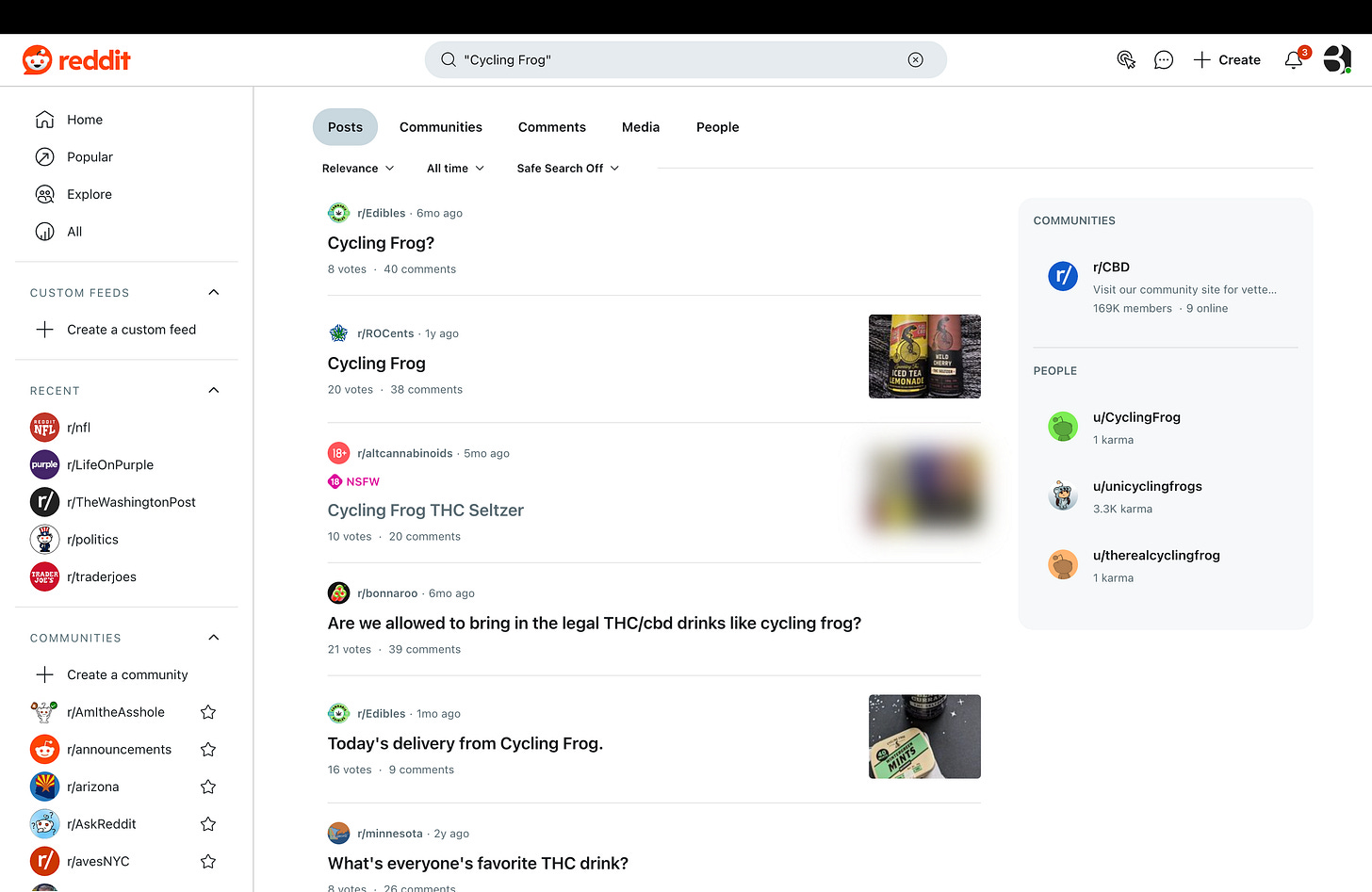
Task: Open the advertise cursor icon
Action: click(x=1126, y=60)
